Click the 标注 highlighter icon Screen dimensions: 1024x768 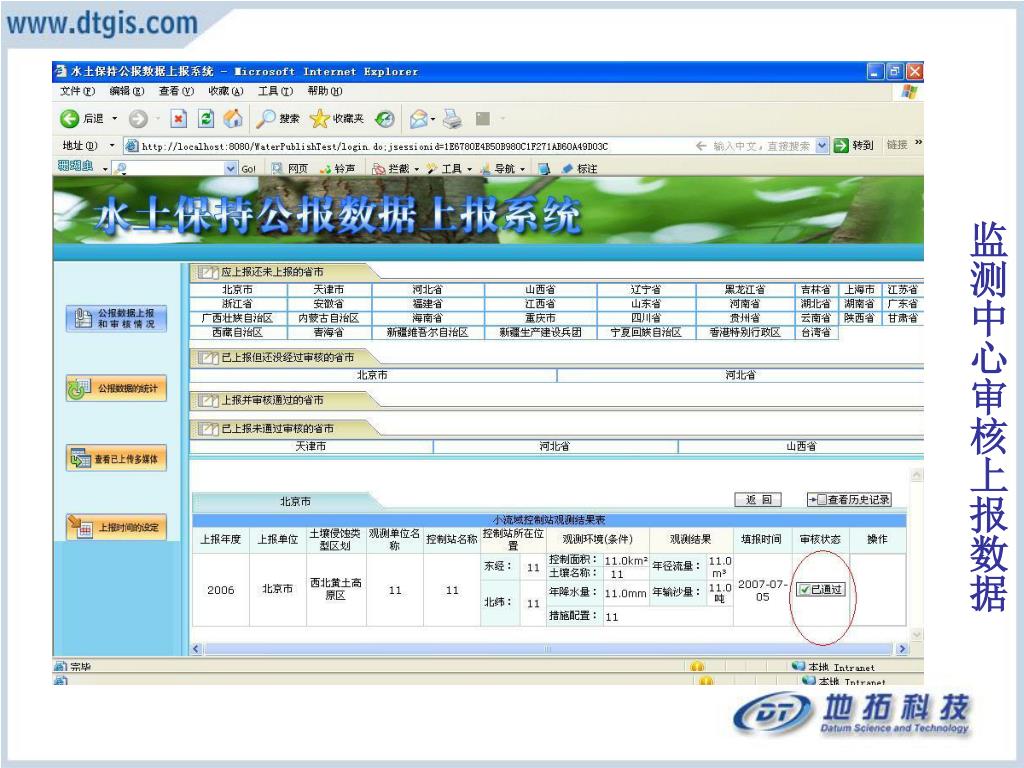click(x=567, y=168)
